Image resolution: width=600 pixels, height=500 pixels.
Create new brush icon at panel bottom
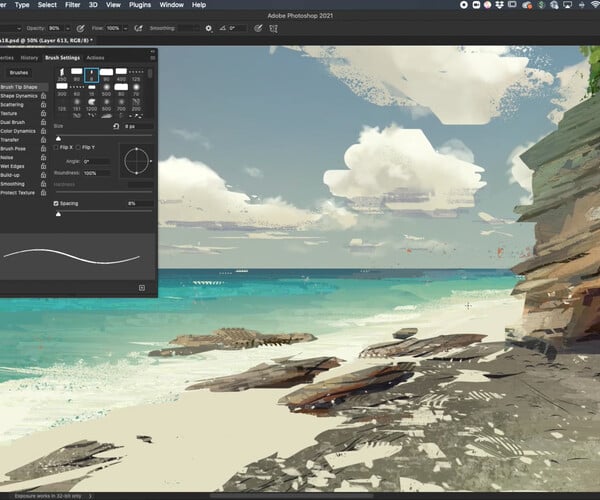142,287
